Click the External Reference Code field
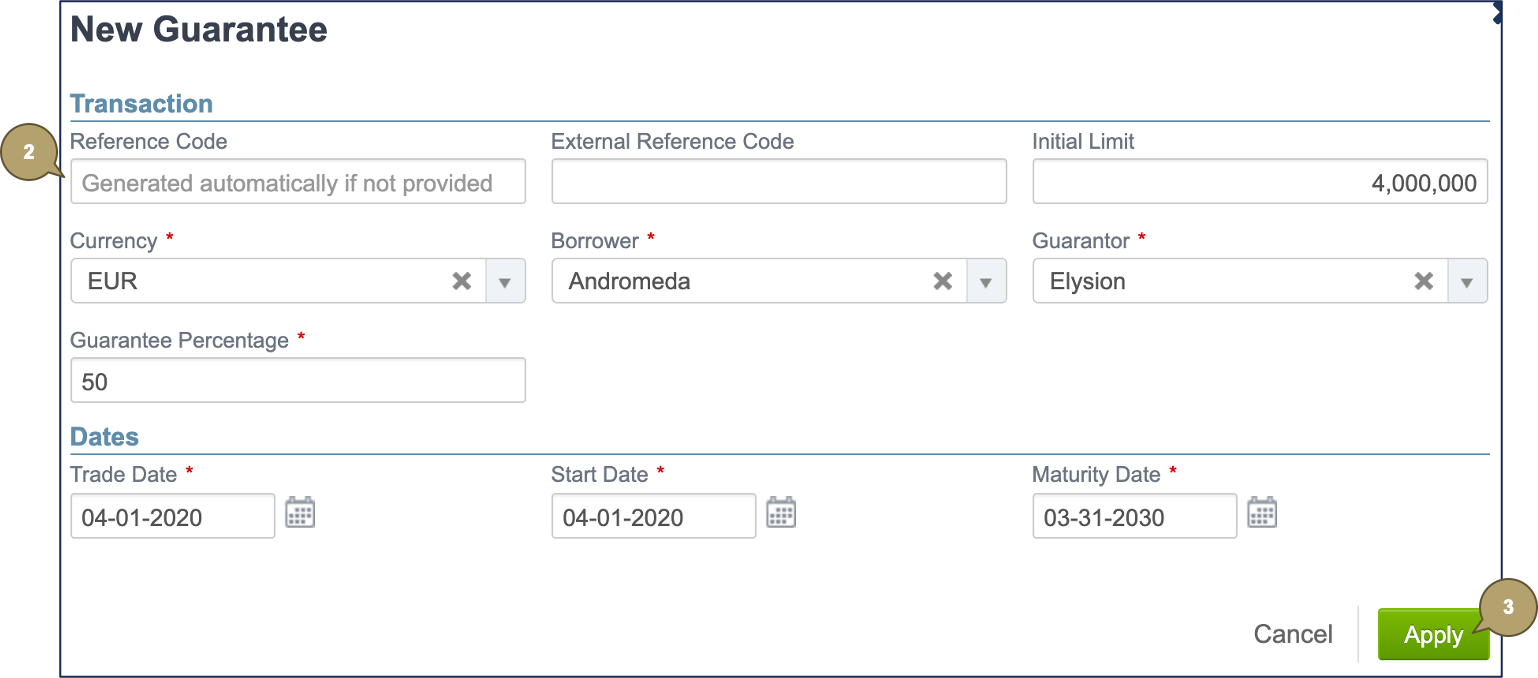The width and height of the screenshot is (1538, 678). (778, 182)
